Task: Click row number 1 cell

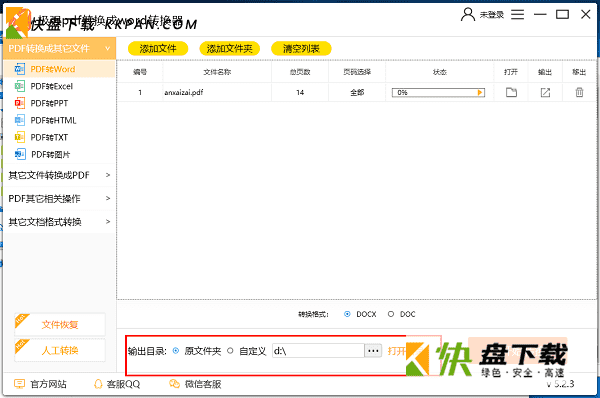Action: [x=140, y=92]
